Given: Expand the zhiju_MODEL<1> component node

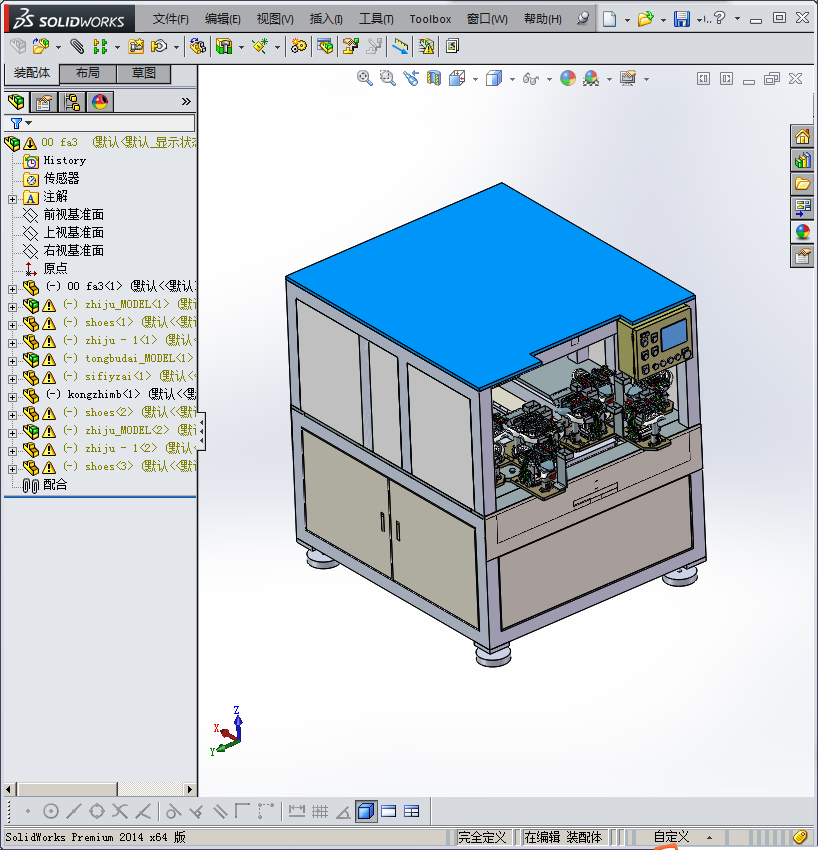Looking at the screenshot, I should 12,307.
